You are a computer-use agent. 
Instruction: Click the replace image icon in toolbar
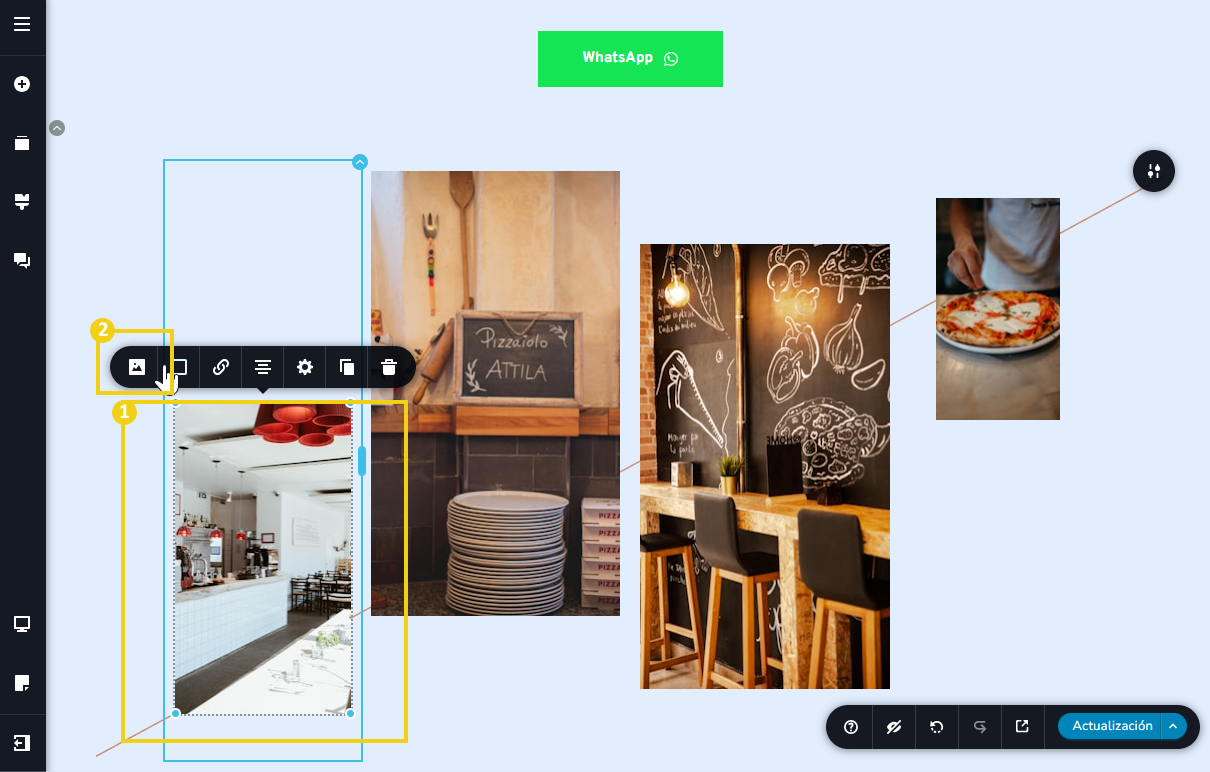click(x=137, y=367)
